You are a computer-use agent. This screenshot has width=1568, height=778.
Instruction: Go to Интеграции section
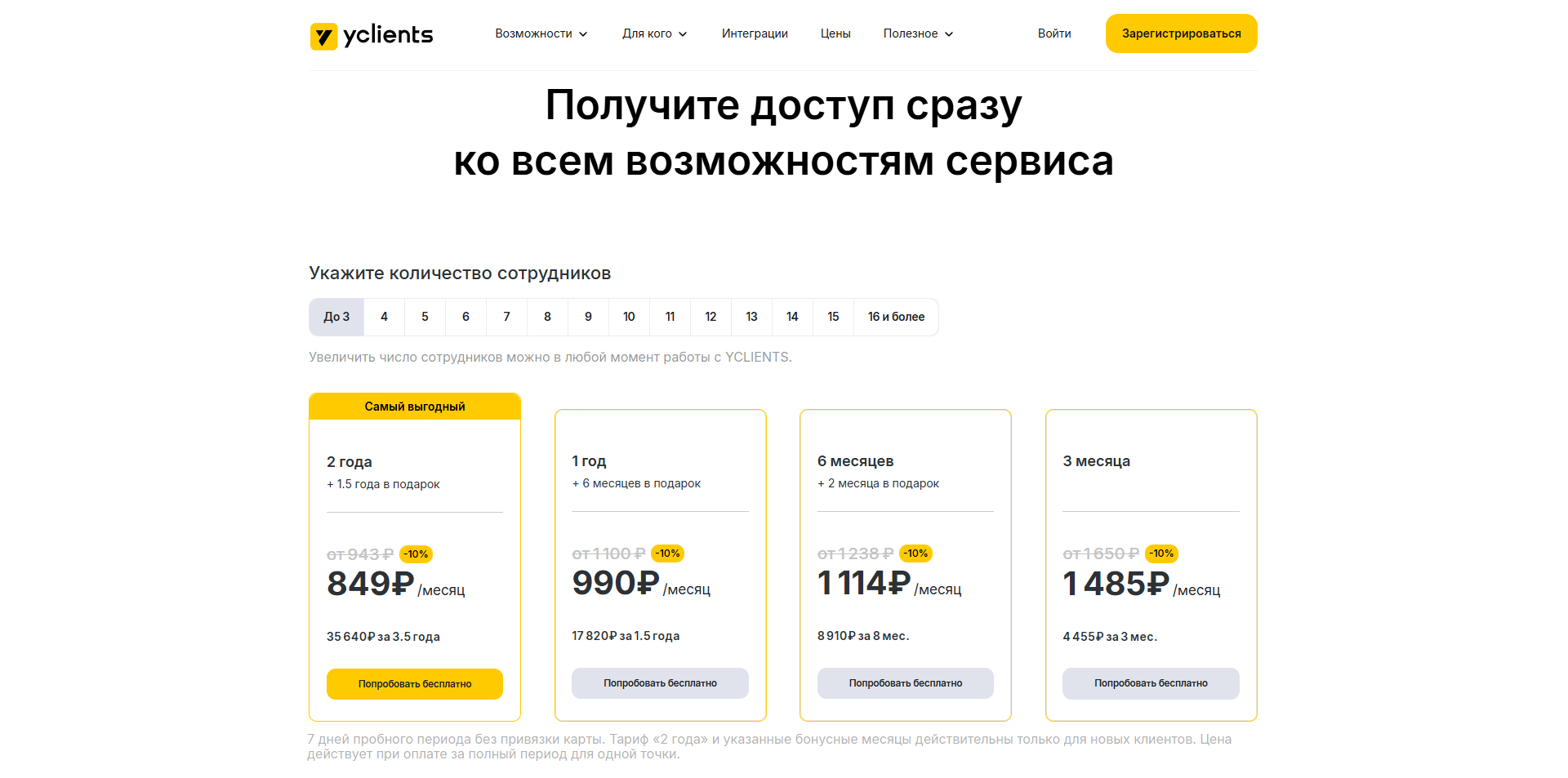[x=754, y=33]
